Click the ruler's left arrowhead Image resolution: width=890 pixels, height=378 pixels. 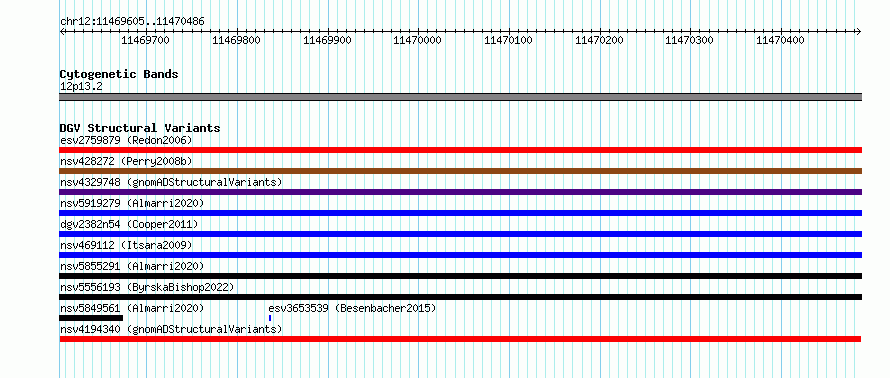point(62,31)
